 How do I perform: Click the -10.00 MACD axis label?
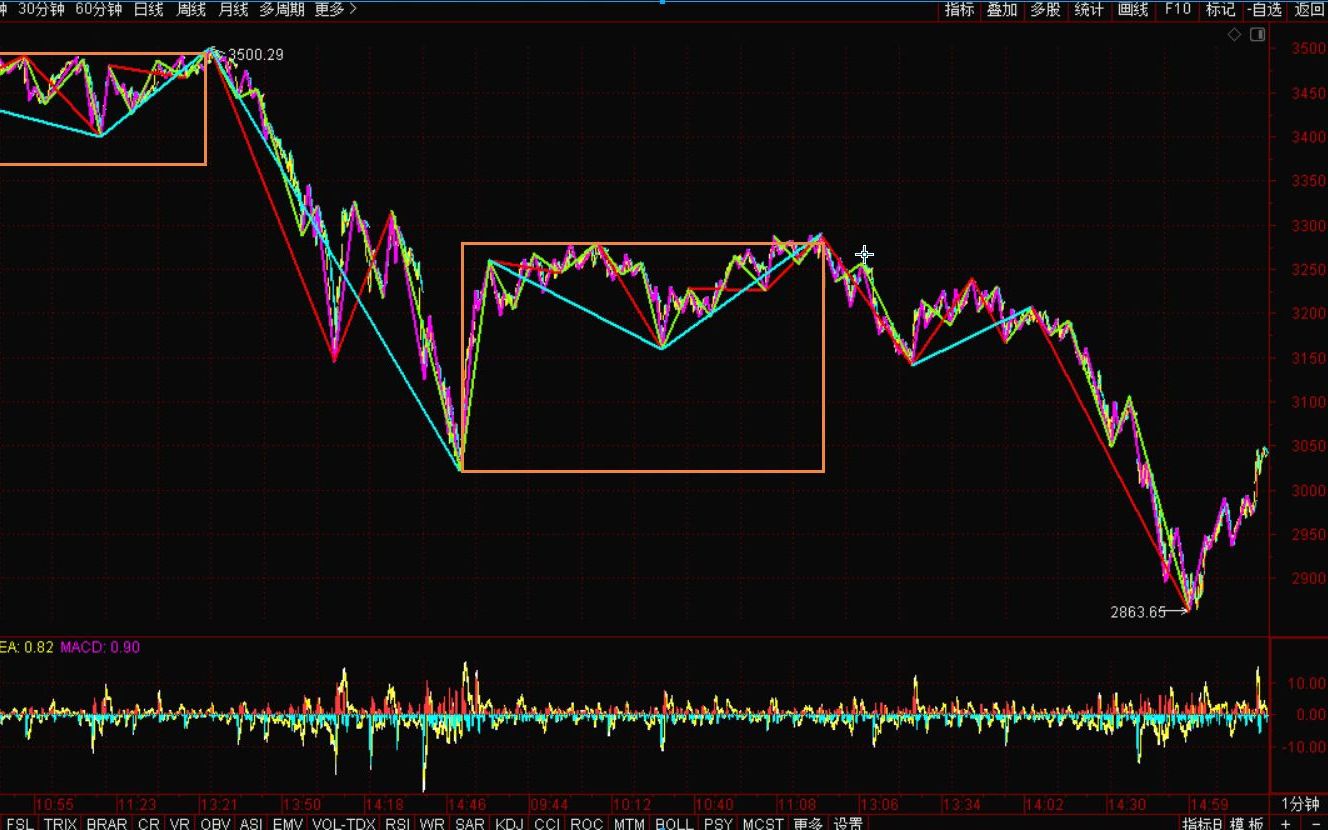click(1306, 747)
